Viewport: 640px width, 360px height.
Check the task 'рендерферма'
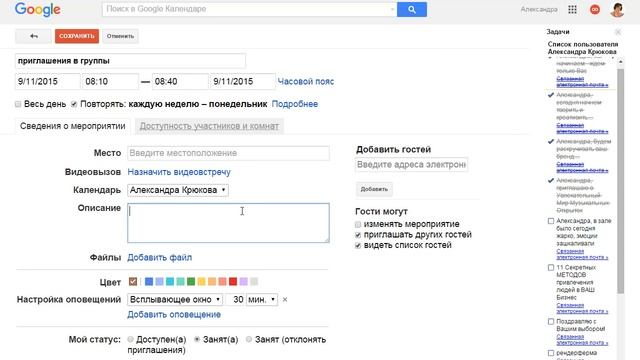551,353
